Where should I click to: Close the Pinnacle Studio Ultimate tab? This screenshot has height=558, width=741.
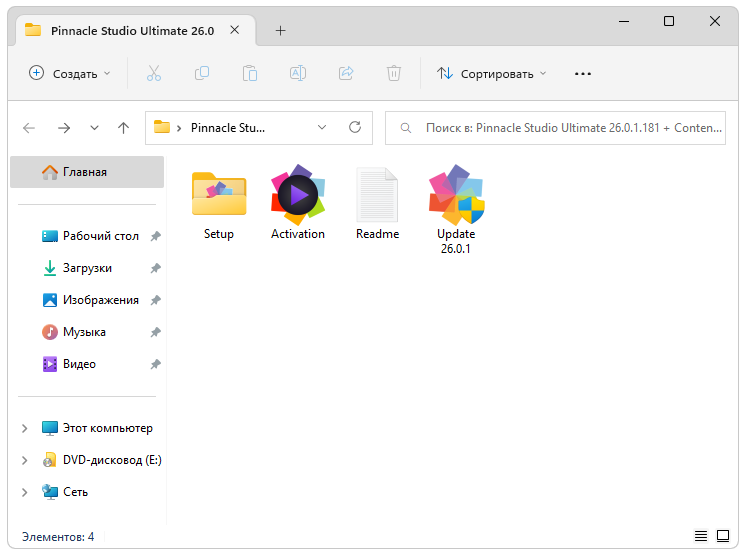[234, 30]
